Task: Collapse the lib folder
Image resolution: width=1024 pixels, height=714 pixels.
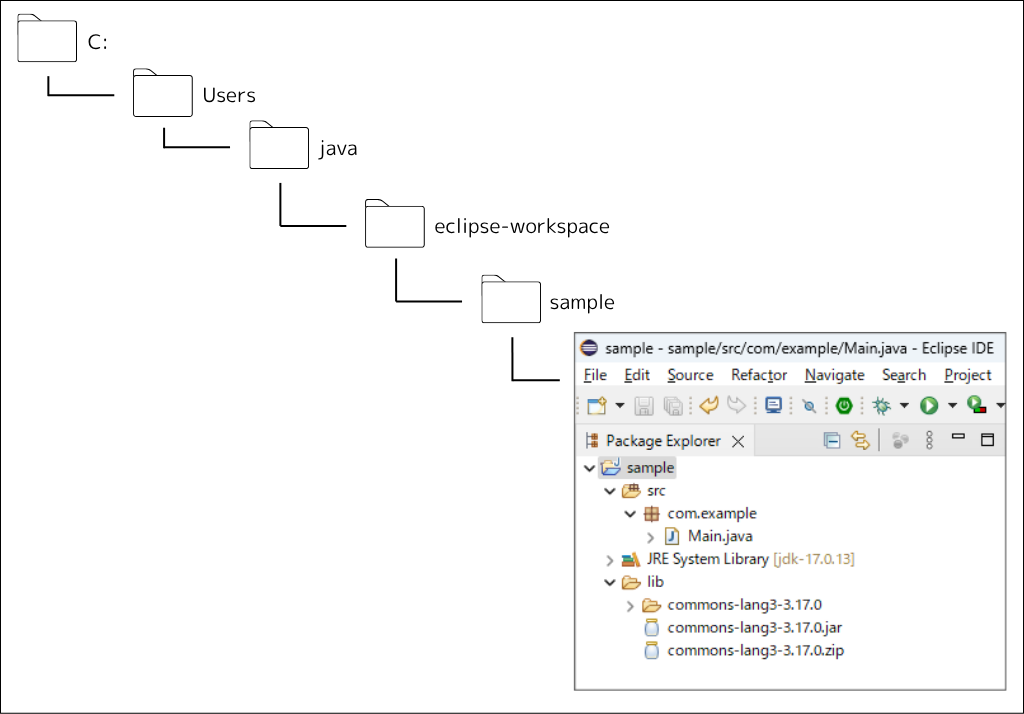Action: tap(610, 582)
